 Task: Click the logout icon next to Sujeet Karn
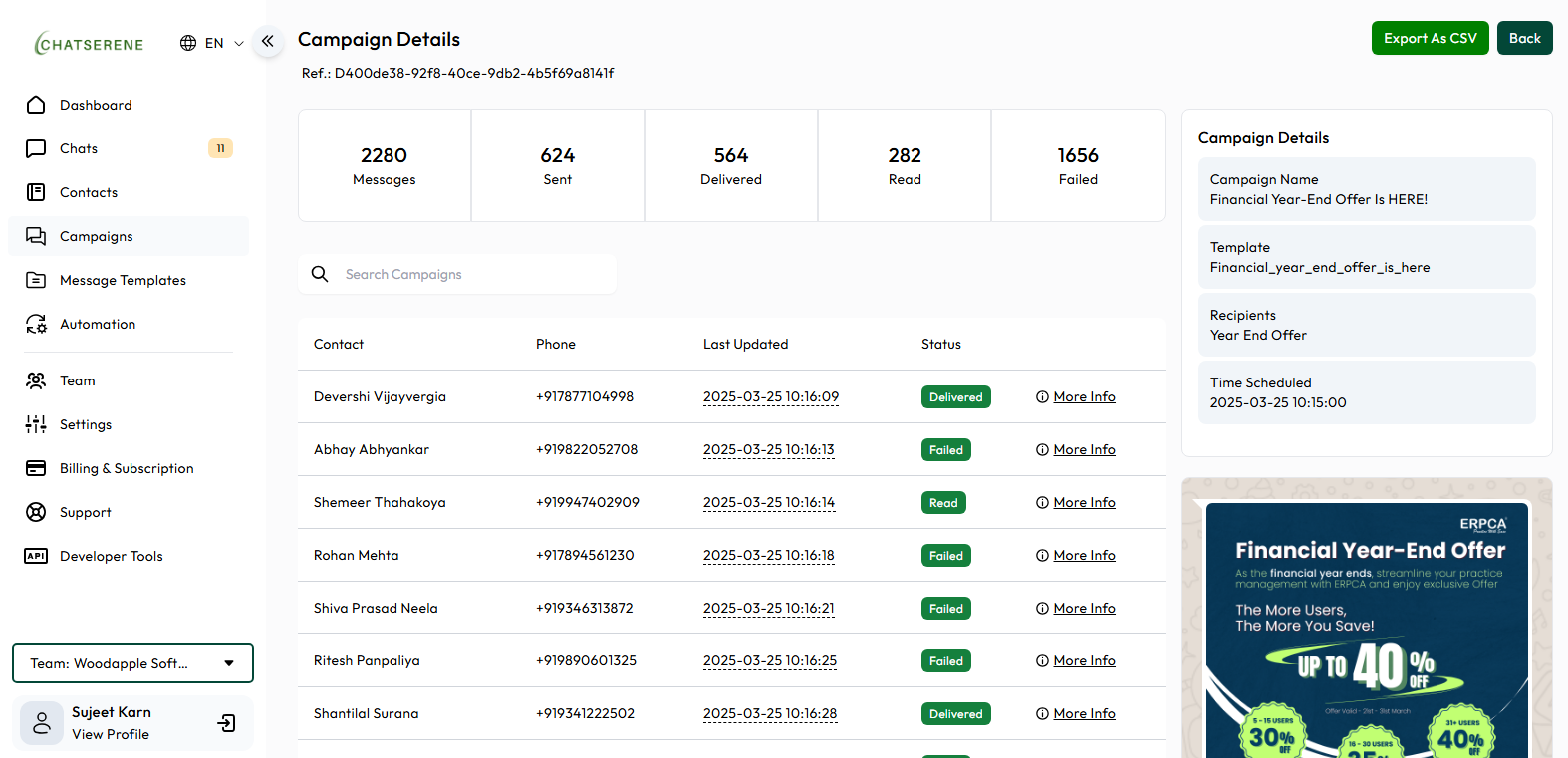227,723
